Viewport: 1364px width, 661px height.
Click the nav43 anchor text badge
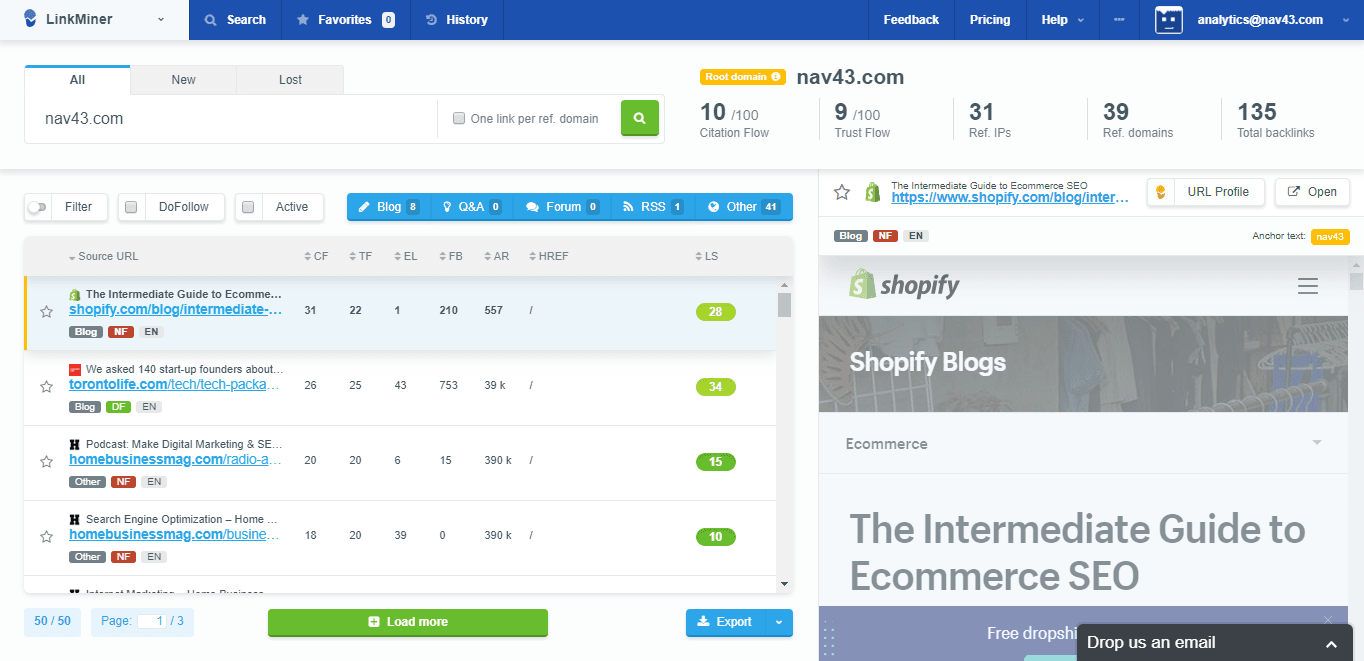click(x=1330, y=237)
